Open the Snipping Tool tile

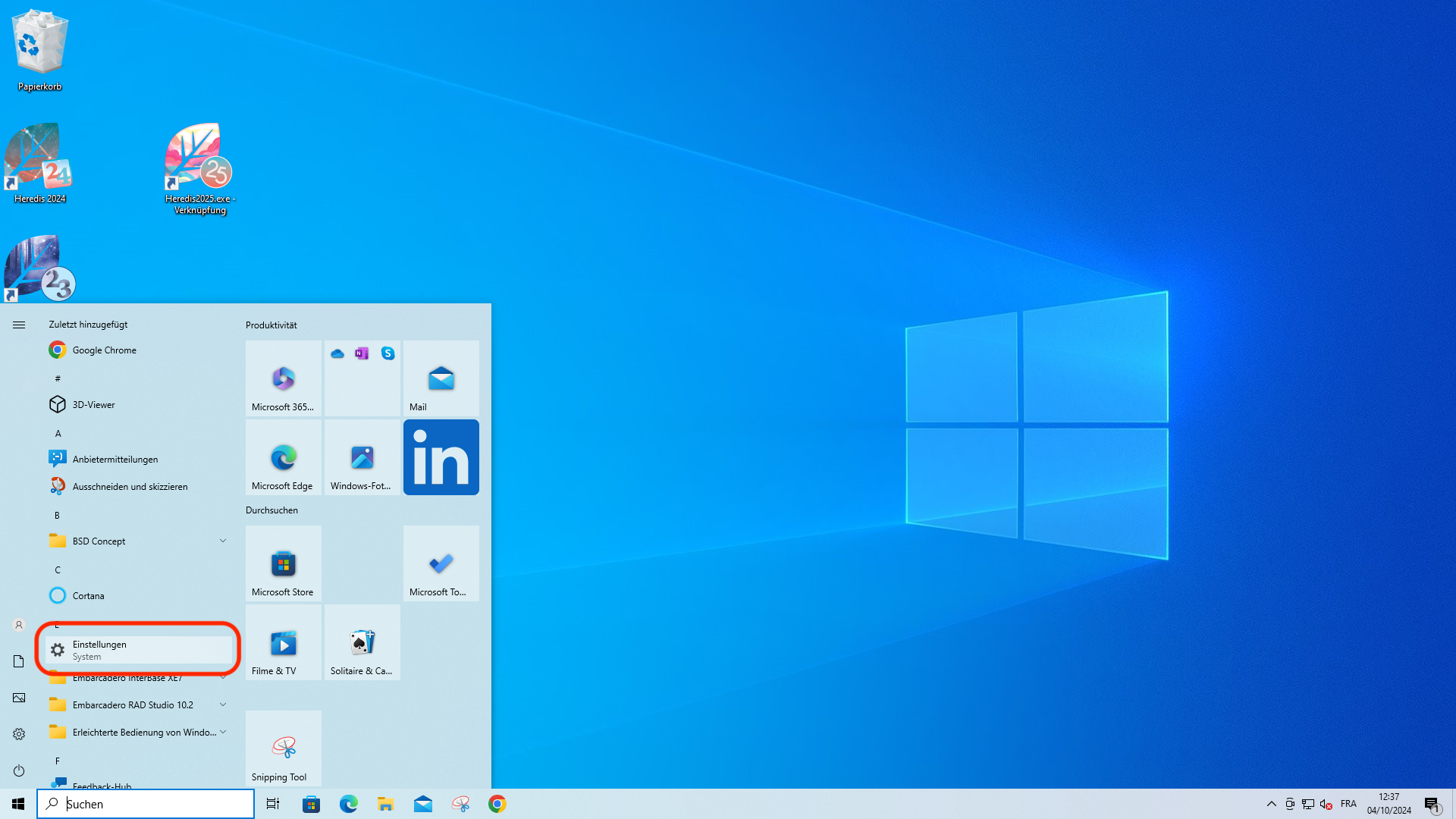pyautogui.click(x=283, y=748)
